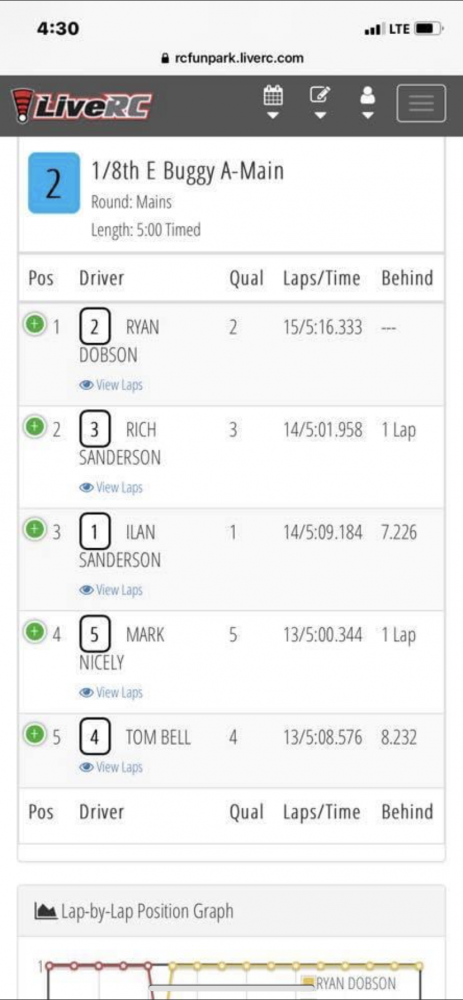Expand Rich Sanderson's row with green plus
Viewport: 463px width, 1000px height.
(x=35, y=427)
